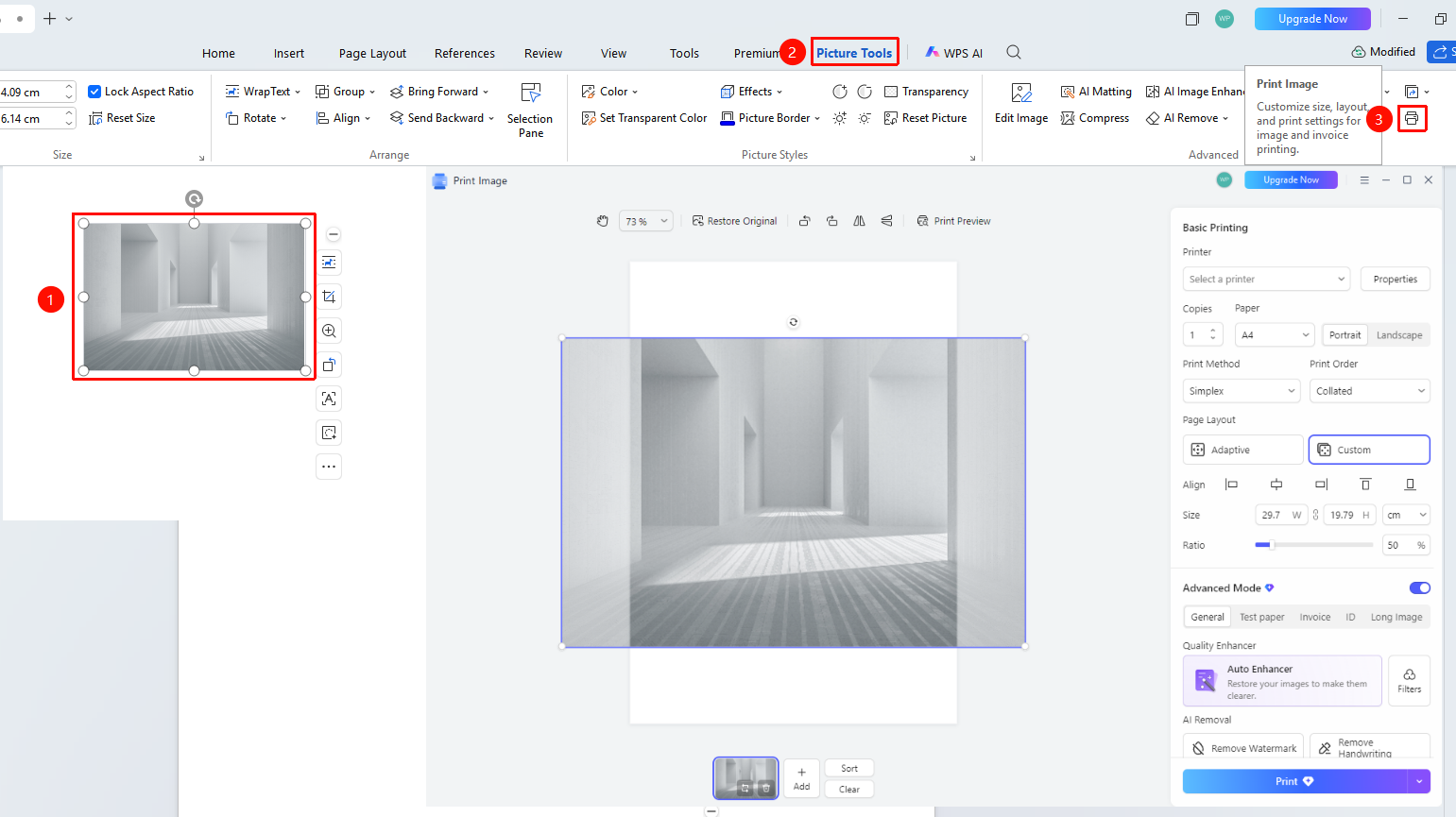
Task: Click Print Preview in Print Image toolbar
Action: point(953,221)
